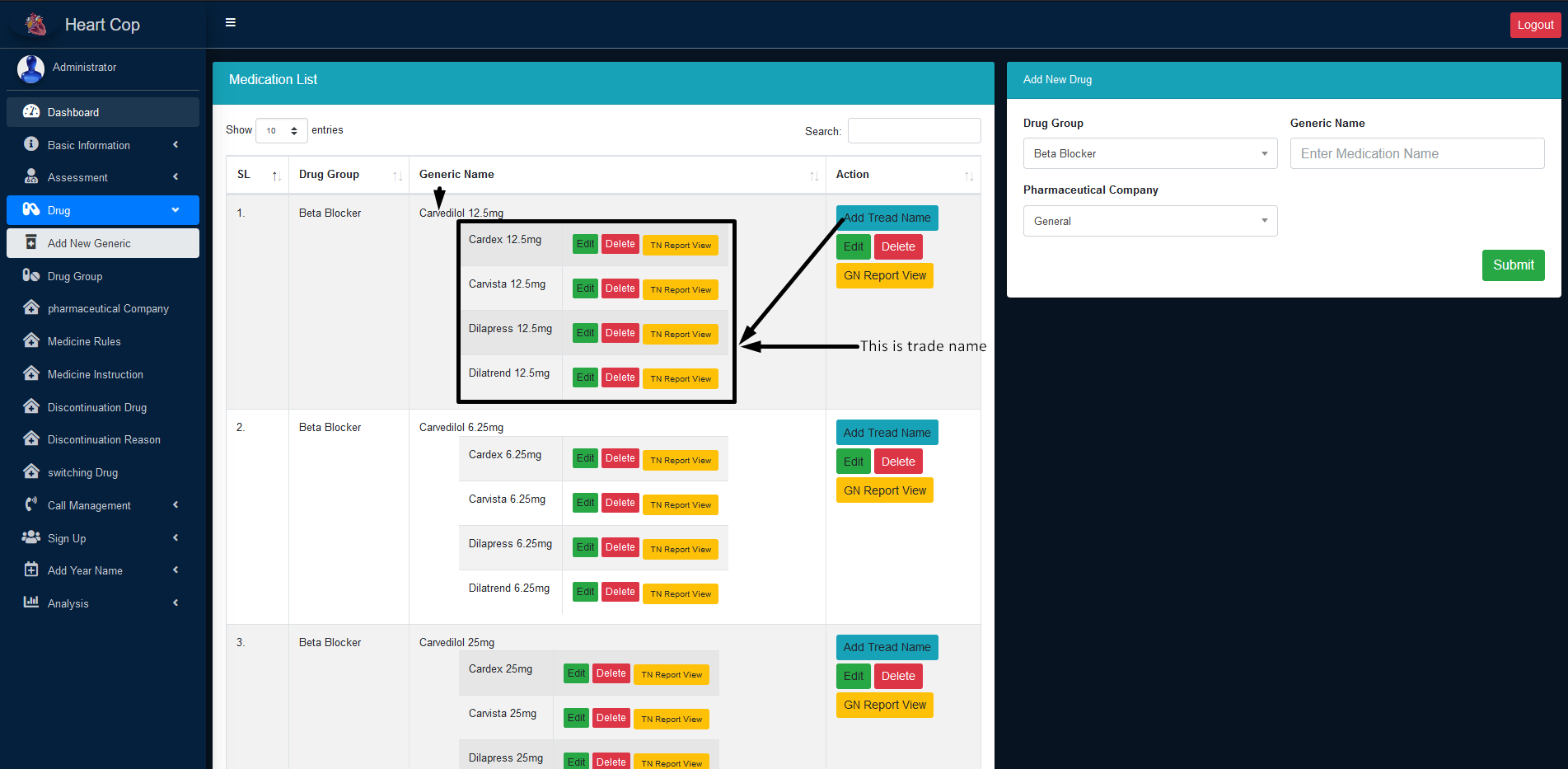Click the Administrator avatar icon
Image resolution: width=1568 pixels, height=769 pixels.
pyautogui.click(x=30, y=68)
